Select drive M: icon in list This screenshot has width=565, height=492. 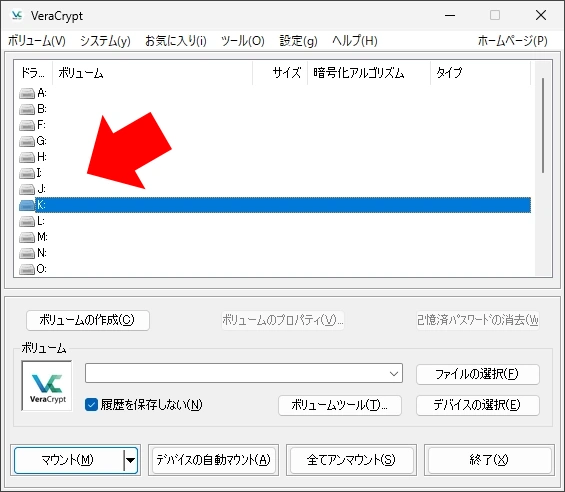(x=27, y=237)
